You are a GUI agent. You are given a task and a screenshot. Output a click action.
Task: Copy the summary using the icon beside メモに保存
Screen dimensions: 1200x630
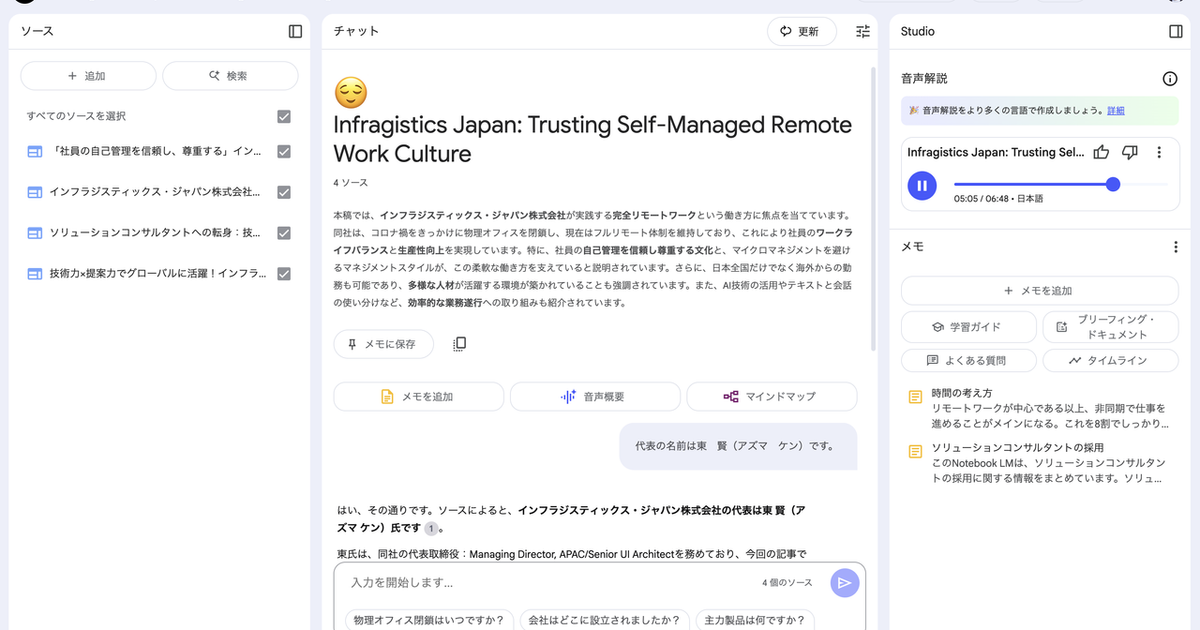coord(460,344)
